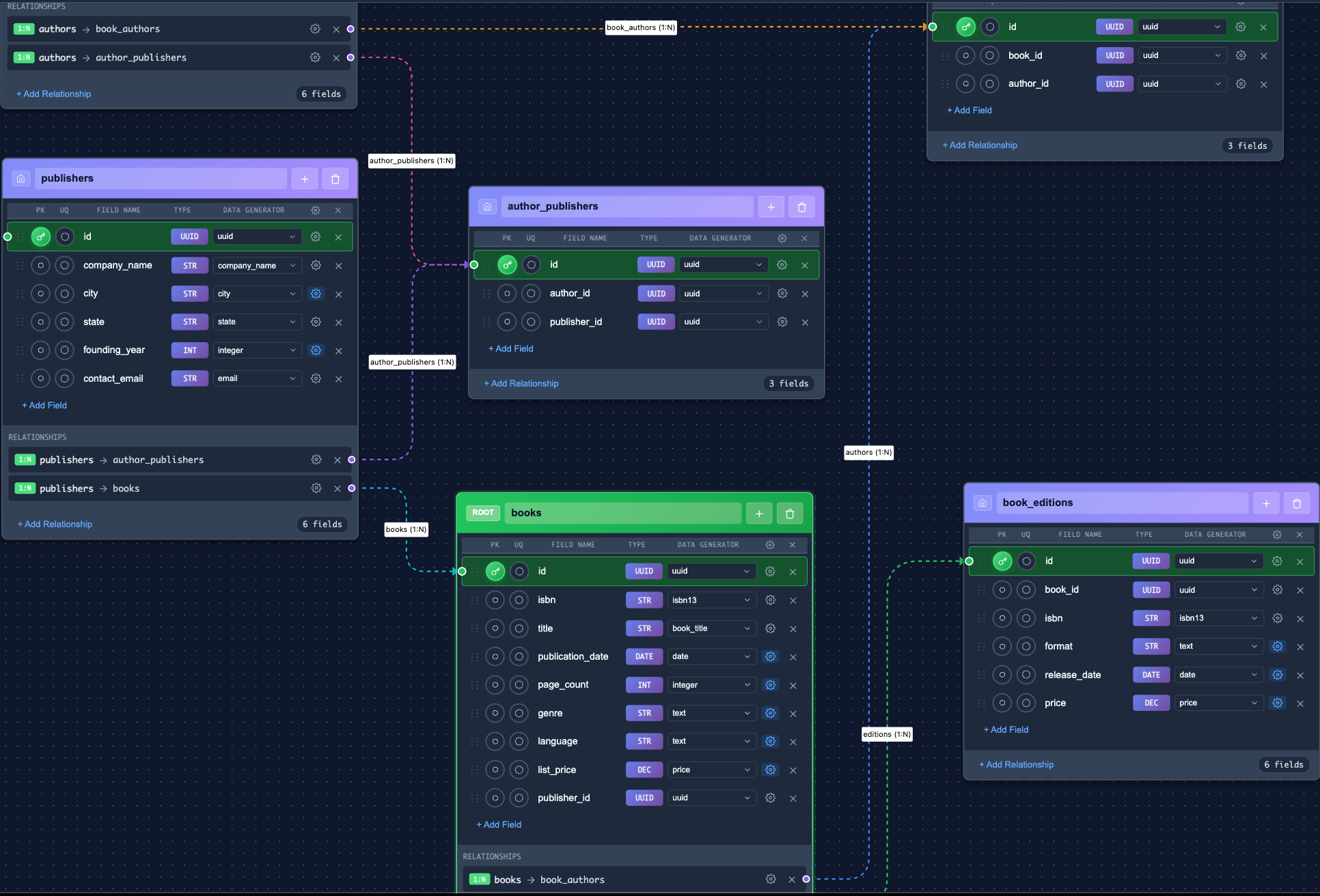This screenshot has height=896, width=1320.
Task: Click the gear on publication_date data generator
Action: (770, 656)
